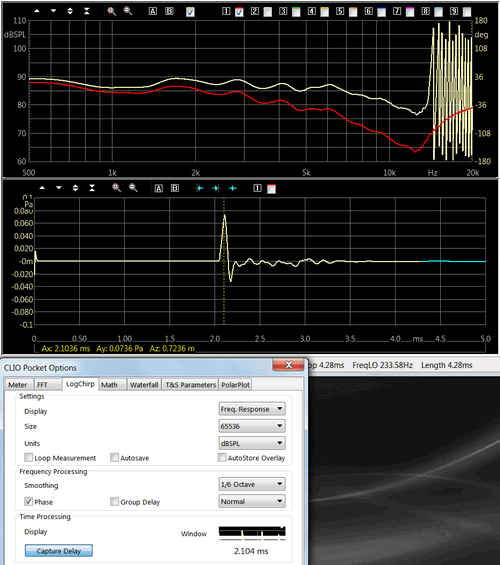Click vertical autoscale icon in impulse toolbar
Image resolution: width=500 pixels, height=565 pixels.
pos(92,188)
